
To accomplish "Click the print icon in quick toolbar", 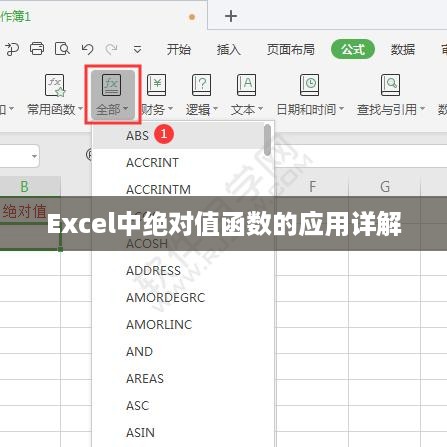I will click(37, 49).
